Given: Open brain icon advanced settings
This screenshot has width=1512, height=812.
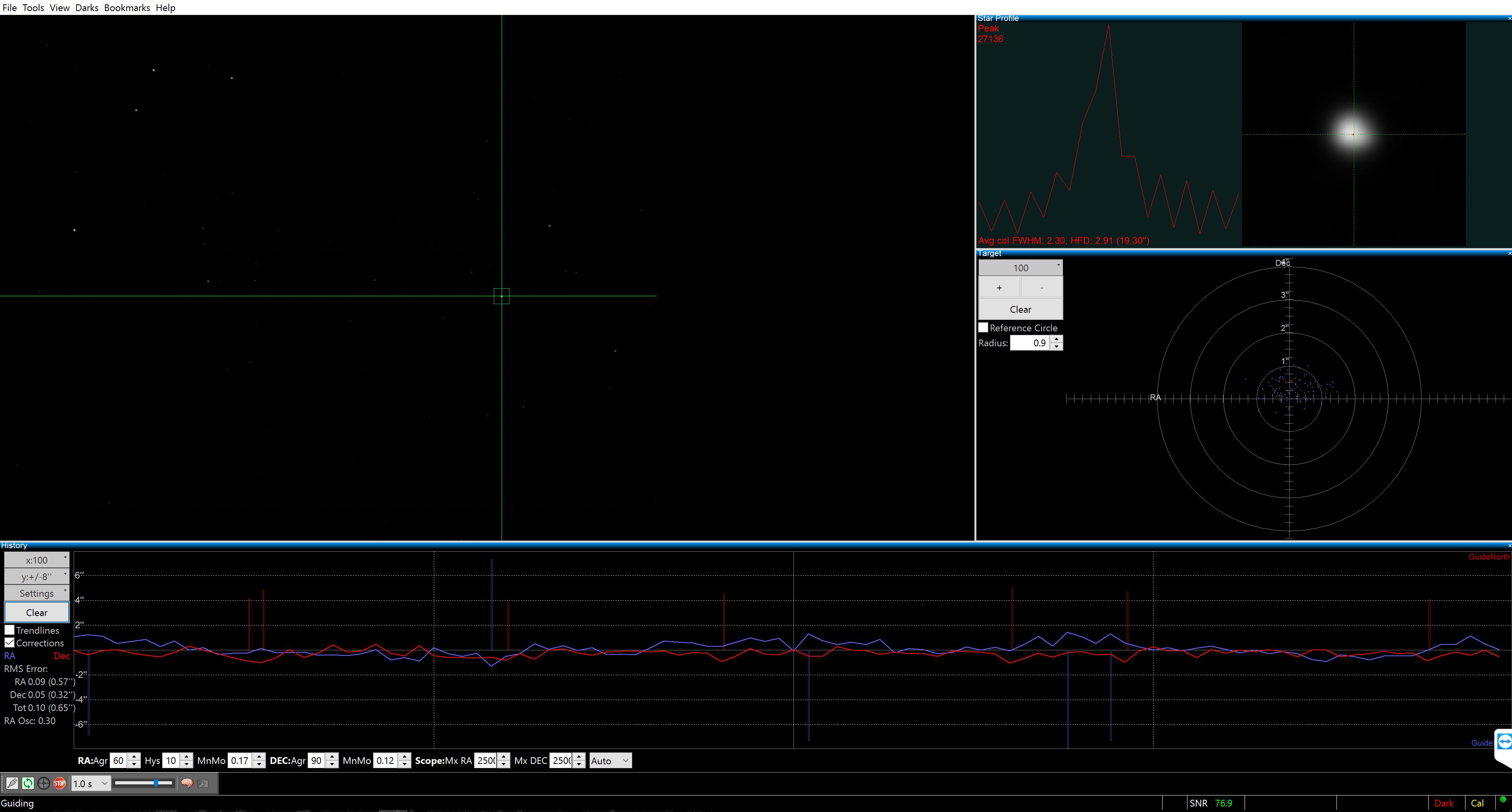Looking at the screenshot, I should [187, 783].
